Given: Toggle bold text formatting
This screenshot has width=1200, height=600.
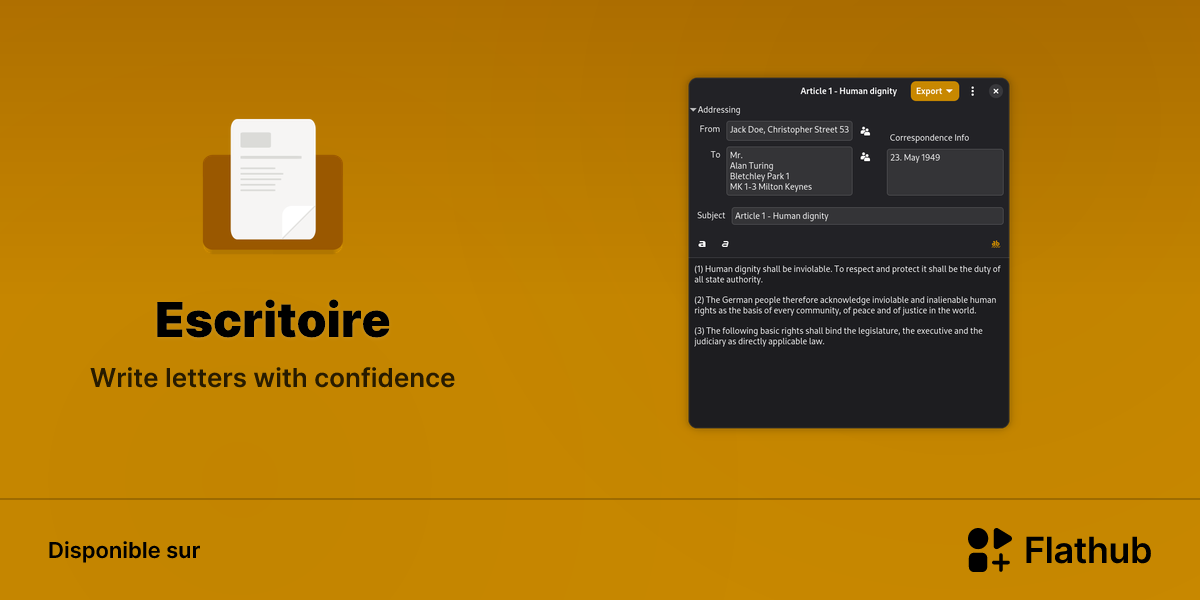Looking at the screenshot, I should [x=702, y=244].
